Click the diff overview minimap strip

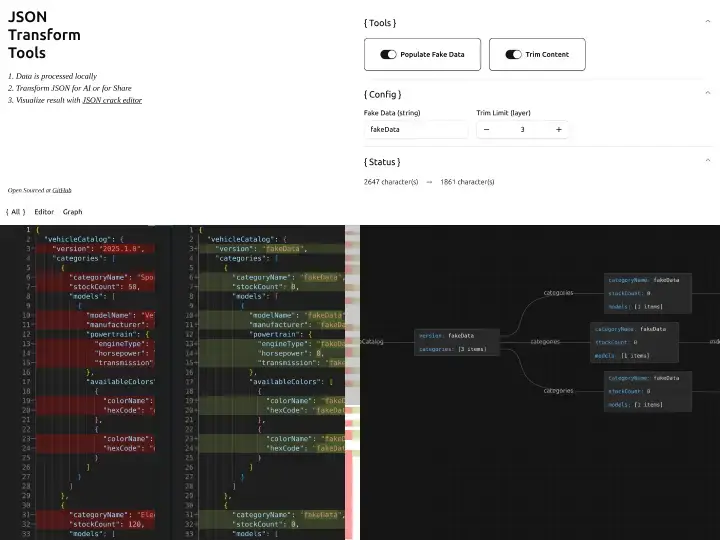(x=352, y=380)
